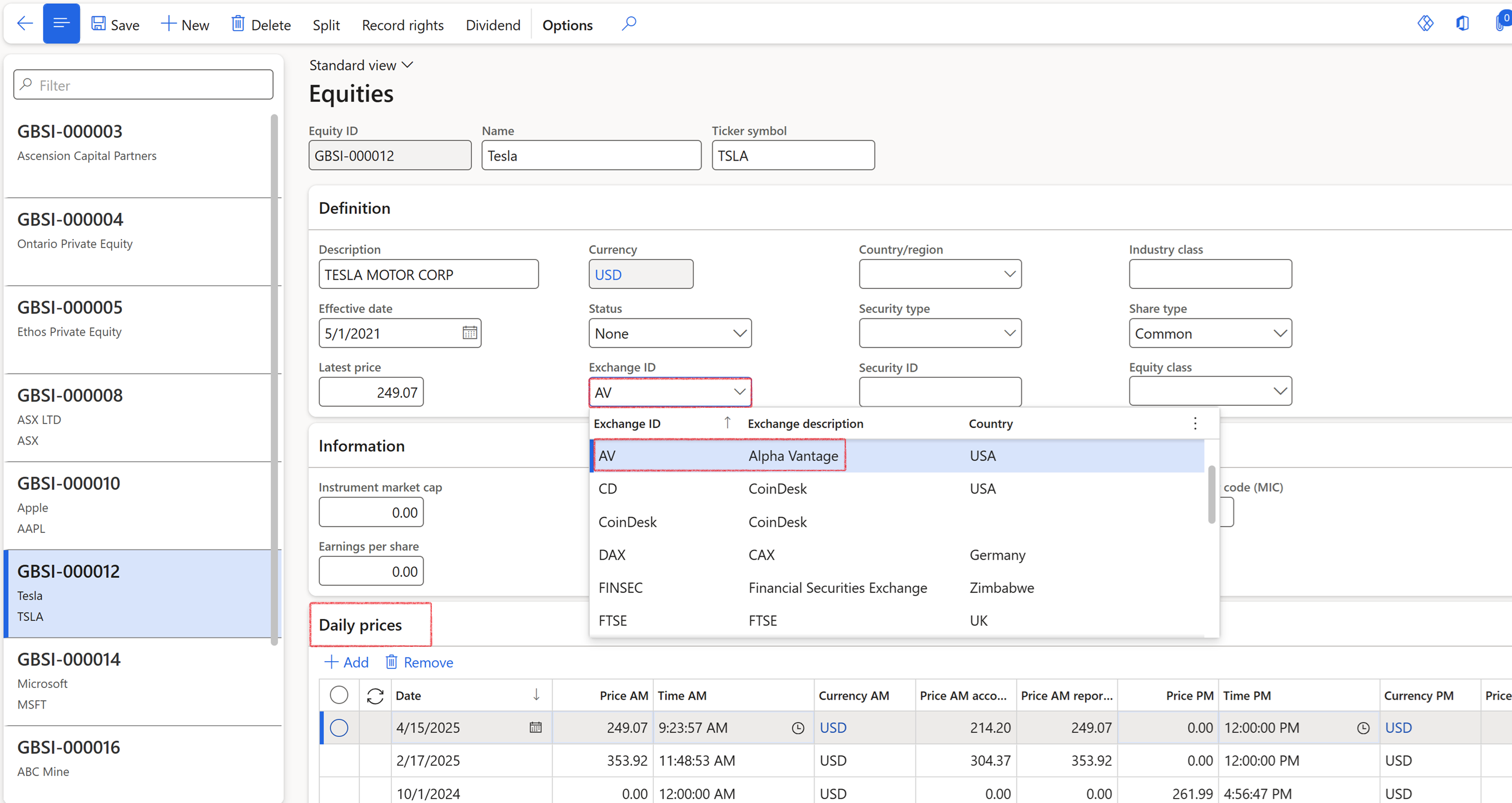The width and height of the screenshot is (1512, 803).
Task: Open the Options menu
Action: pos(567,24)
